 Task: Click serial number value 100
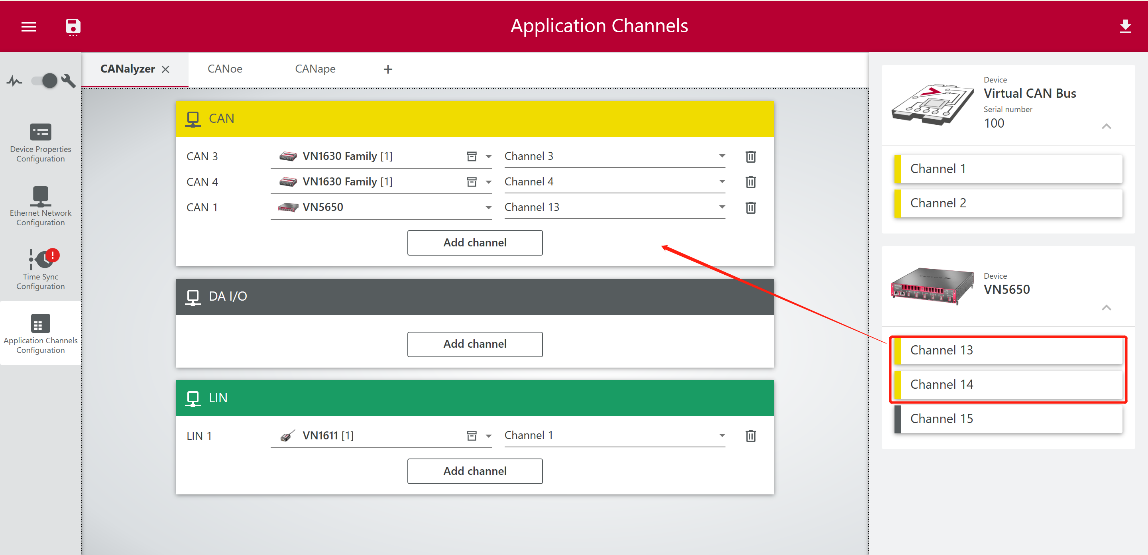pos(994,123)
